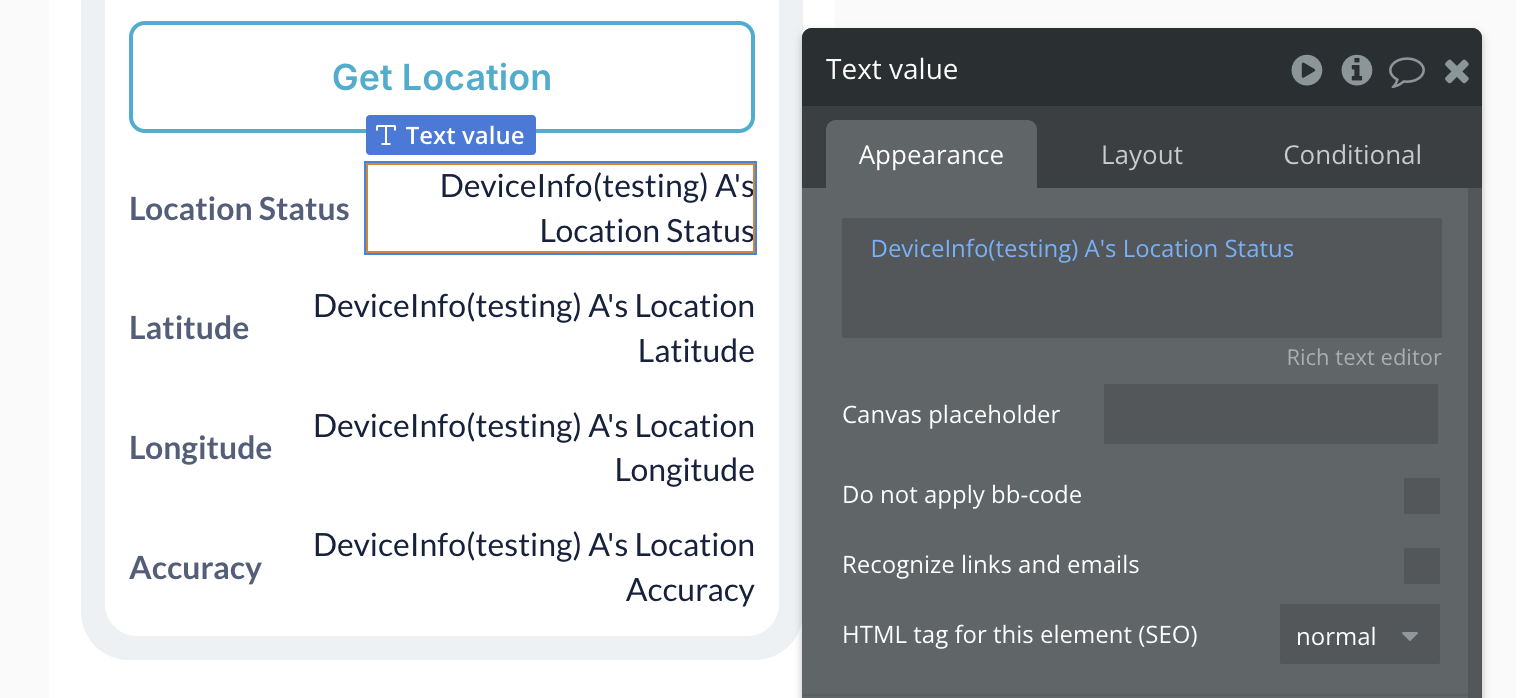The height and width of the screenshot is (698, 1520).
Task: Select the Longitude value text element
Action: (x=534, y=448)
